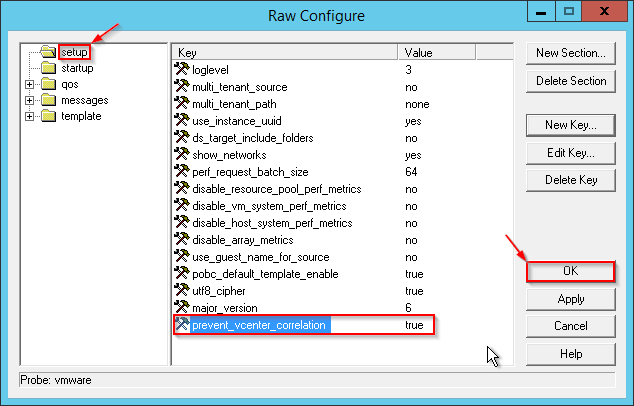
Task: Expand the template tree node
Action: (30, 116)
